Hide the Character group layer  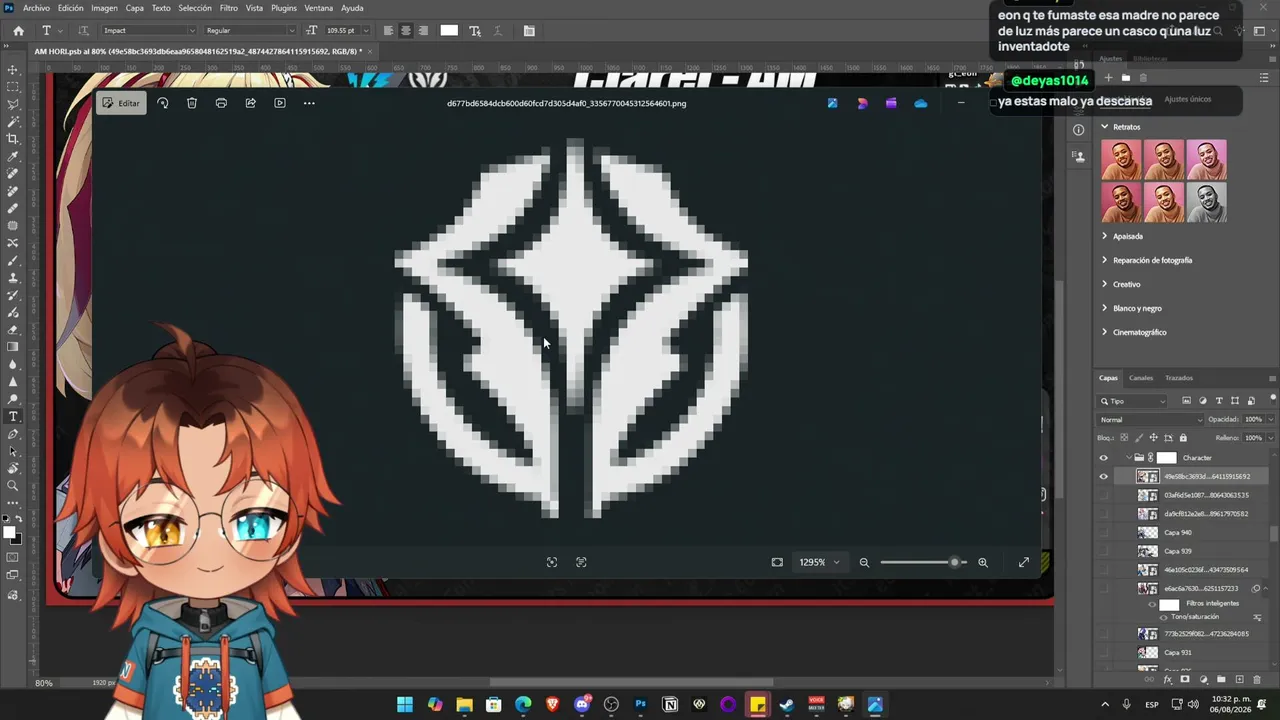(1104, 458)
